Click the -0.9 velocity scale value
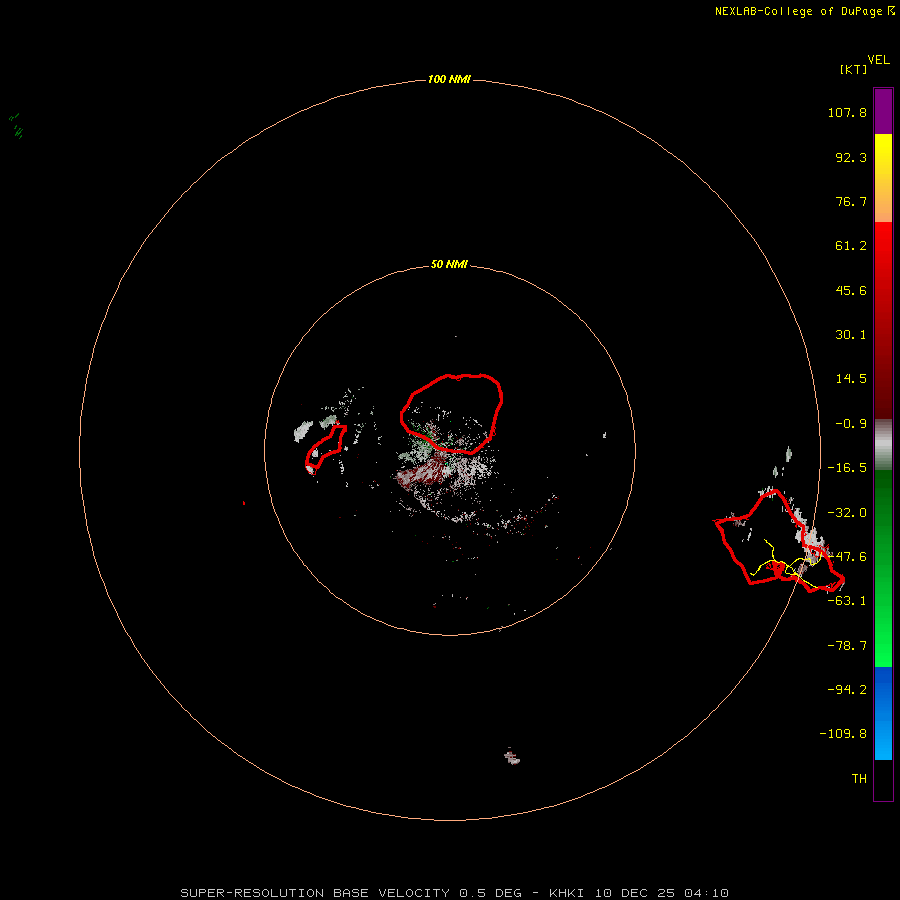The image size is (900, 900). (851, 424)
